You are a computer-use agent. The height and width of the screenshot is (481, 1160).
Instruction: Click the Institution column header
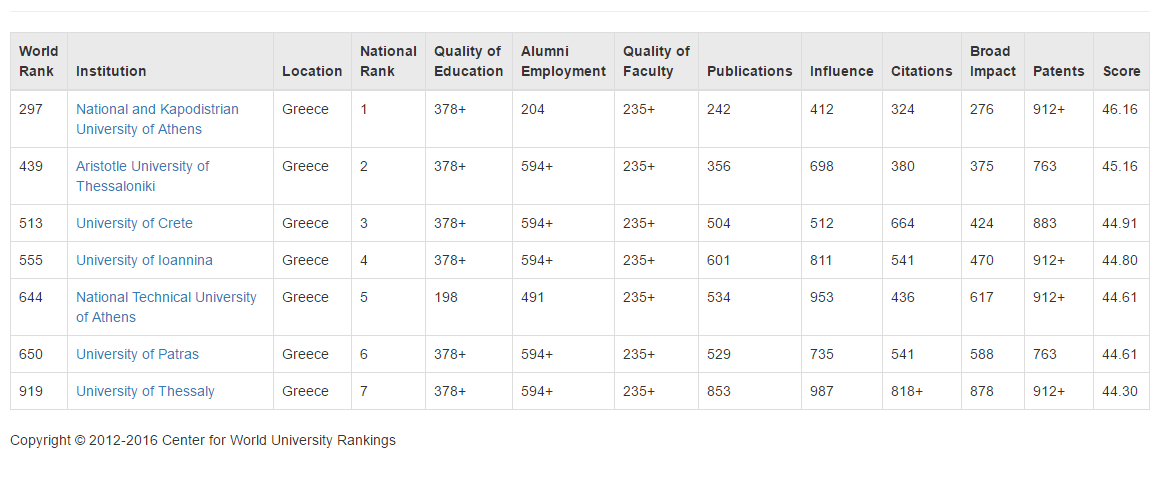click(x=111, y=71)
